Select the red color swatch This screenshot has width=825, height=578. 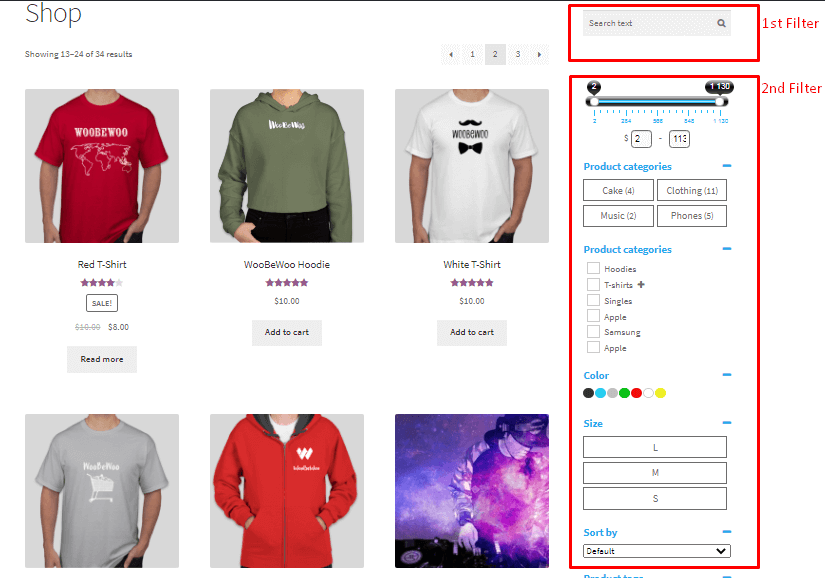[637, 393]
